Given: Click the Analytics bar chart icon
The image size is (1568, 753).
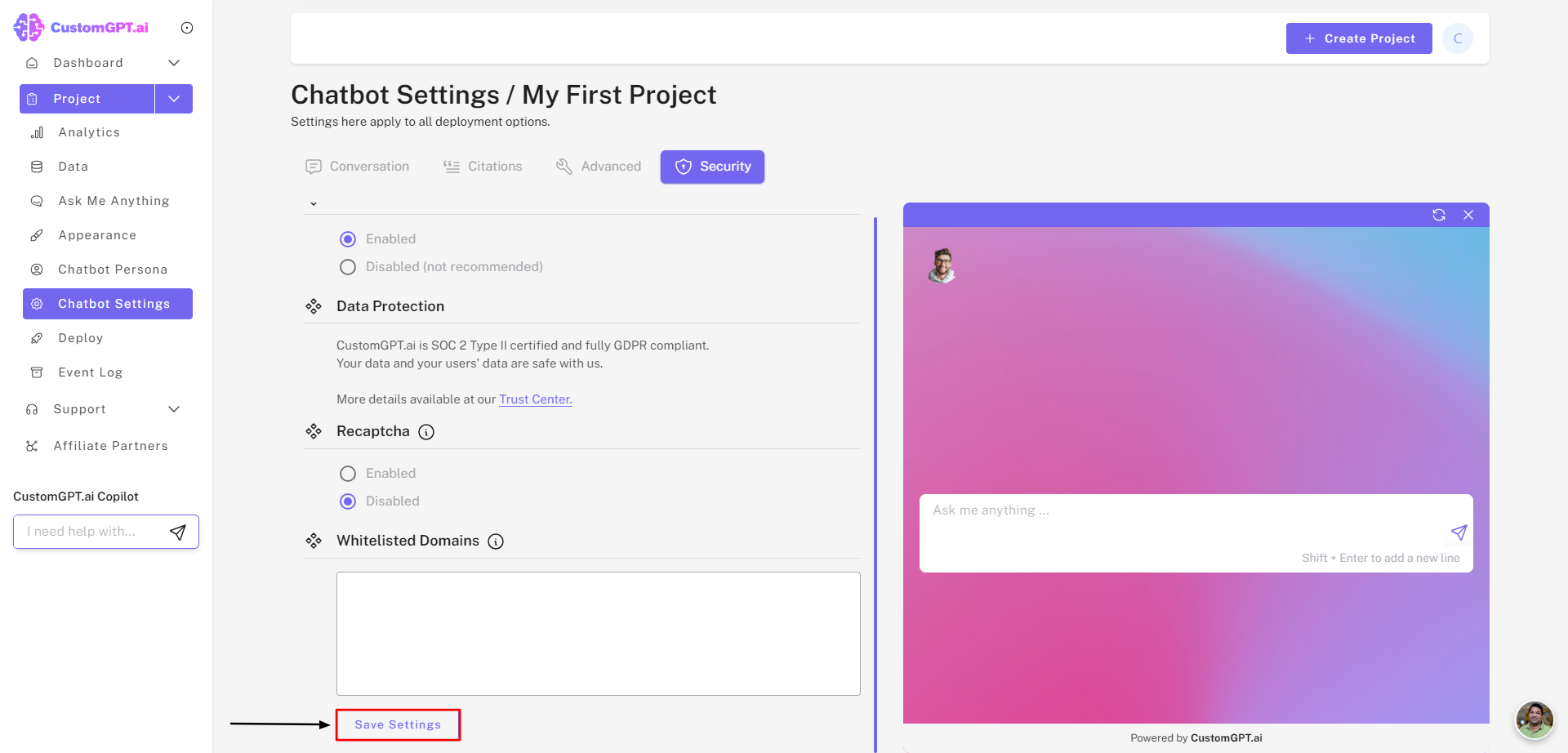Looking at the screenshot, I should 37,132.
